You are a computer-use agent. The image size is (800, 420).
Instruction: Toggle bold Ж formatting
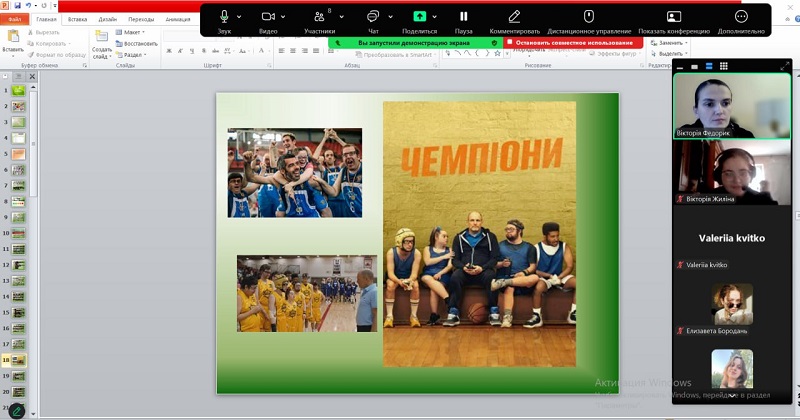(169, 51)
